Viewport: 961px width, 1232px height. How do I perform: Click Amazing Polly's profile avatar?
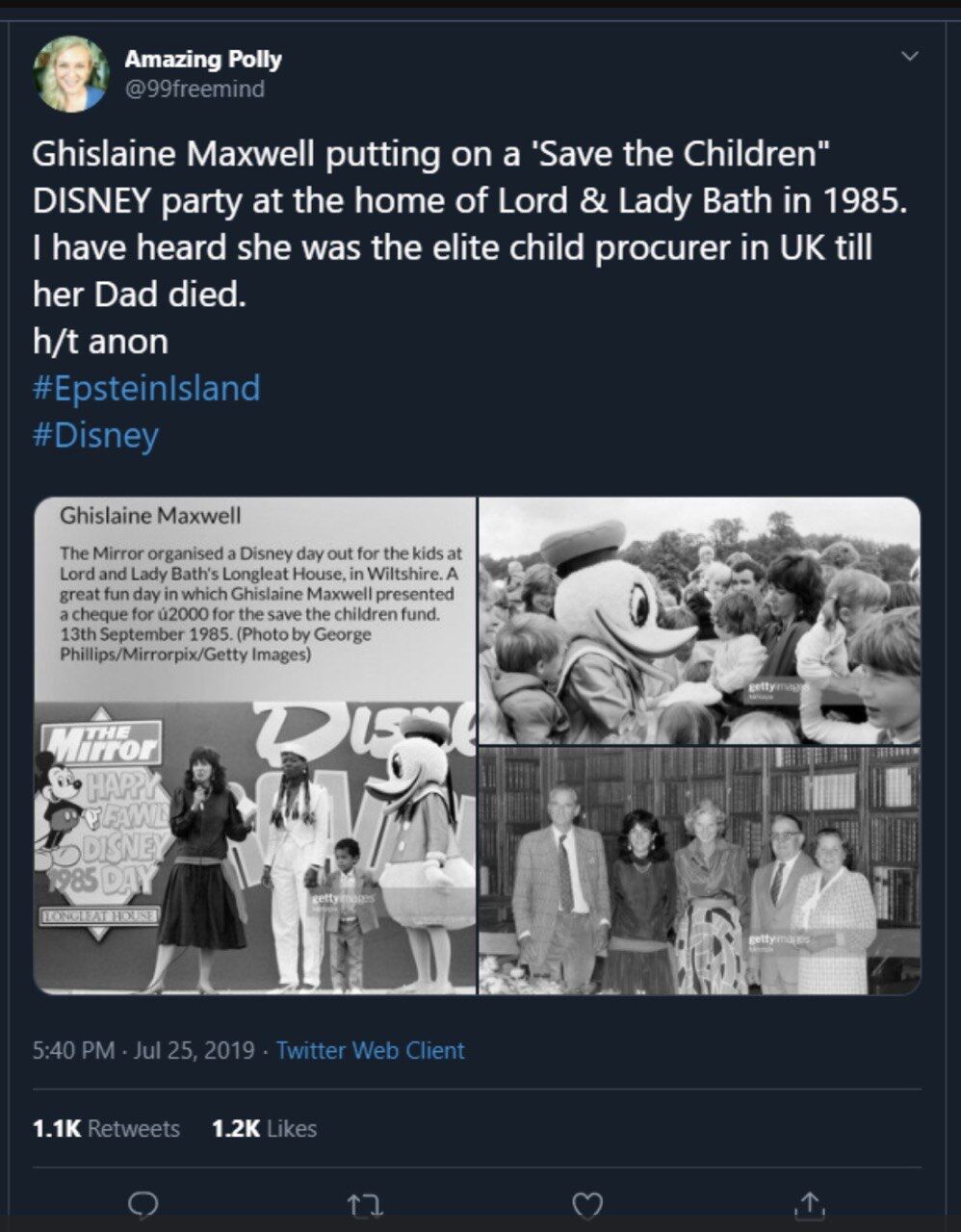[x=70, y=74]
